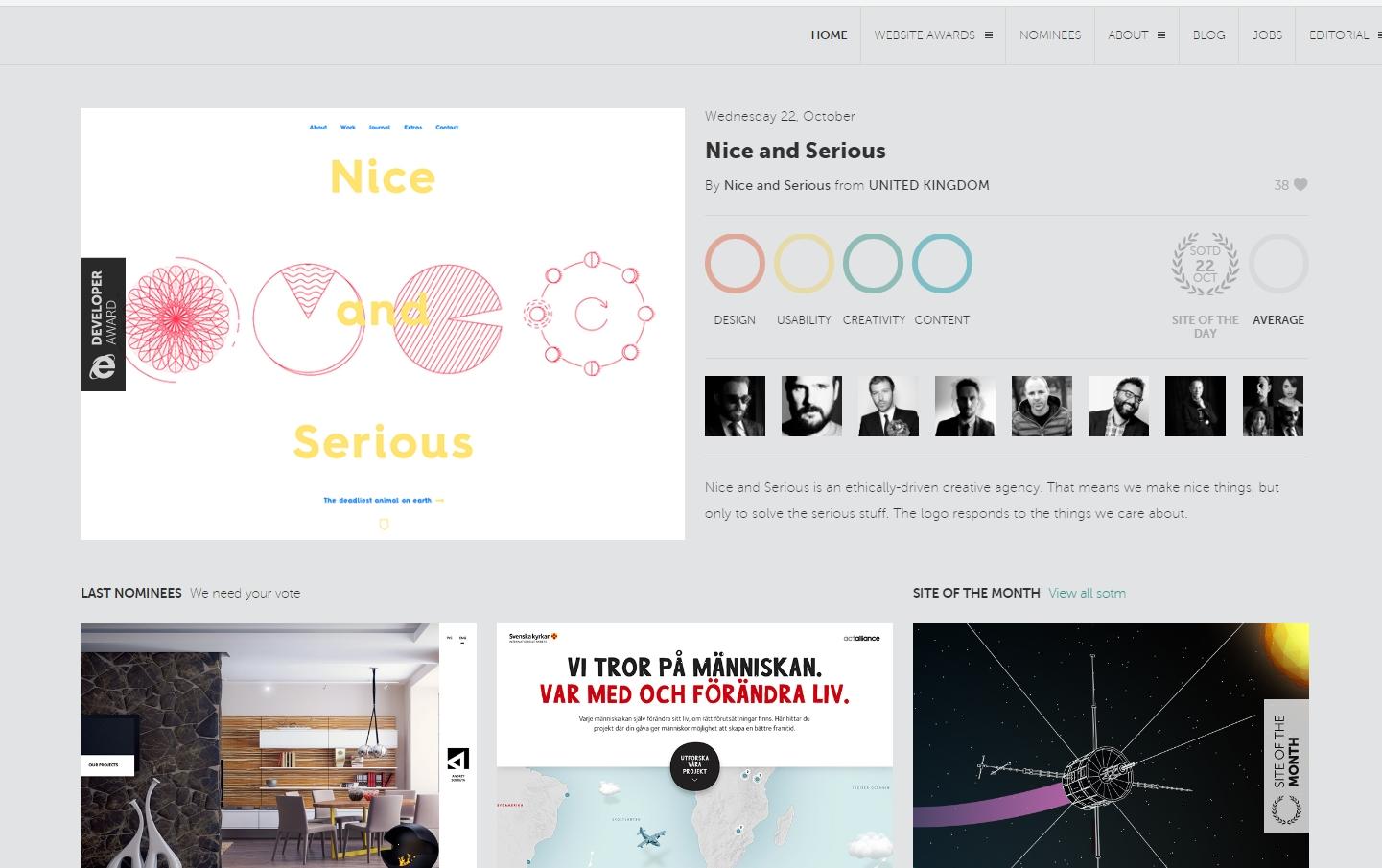Click the red Design score circle
The height and width of the screenshot is (868, 1382).
[735, 264]
